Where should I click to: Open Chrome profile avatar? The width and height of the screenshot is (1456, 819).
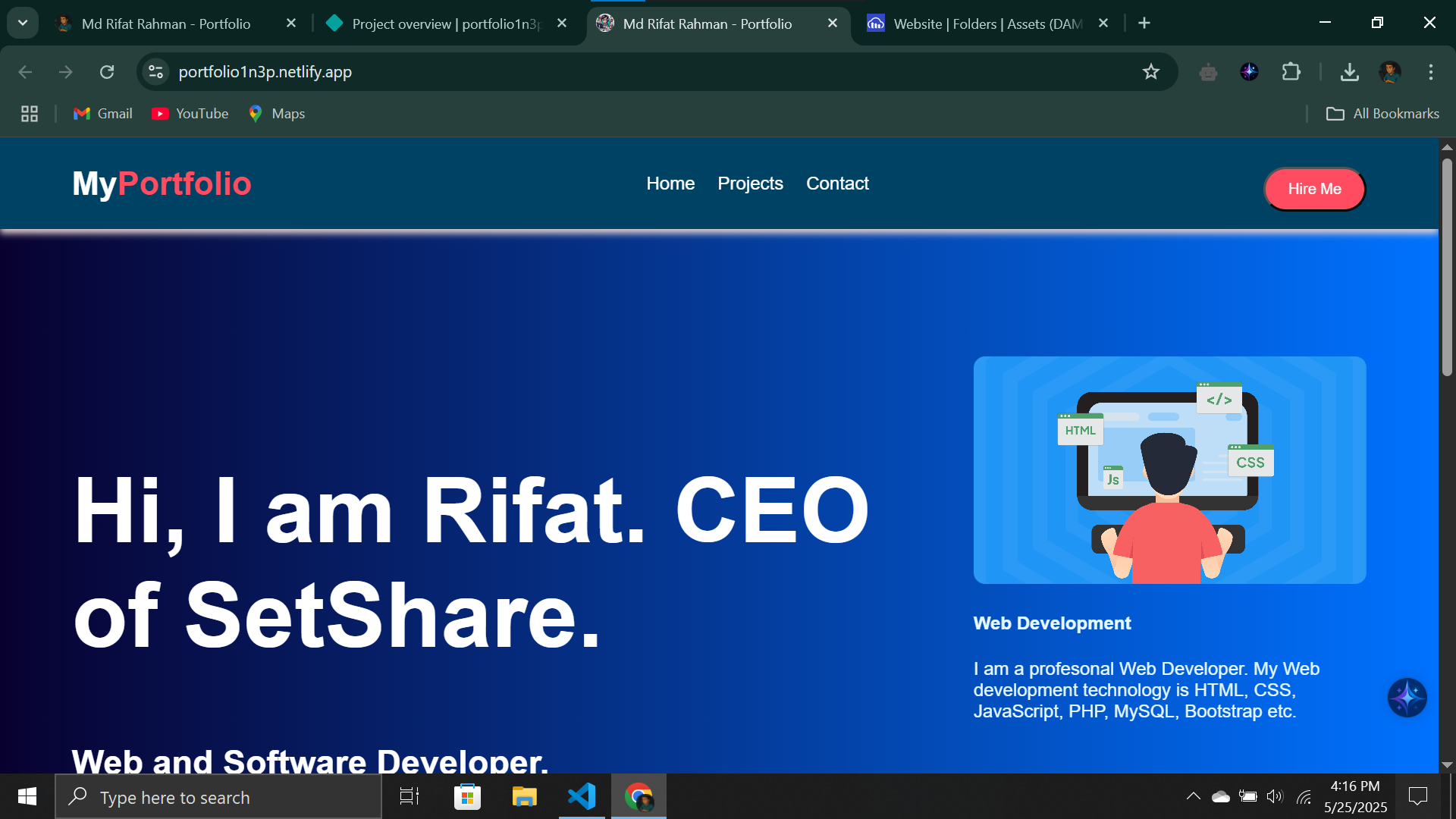(1390, 72)
